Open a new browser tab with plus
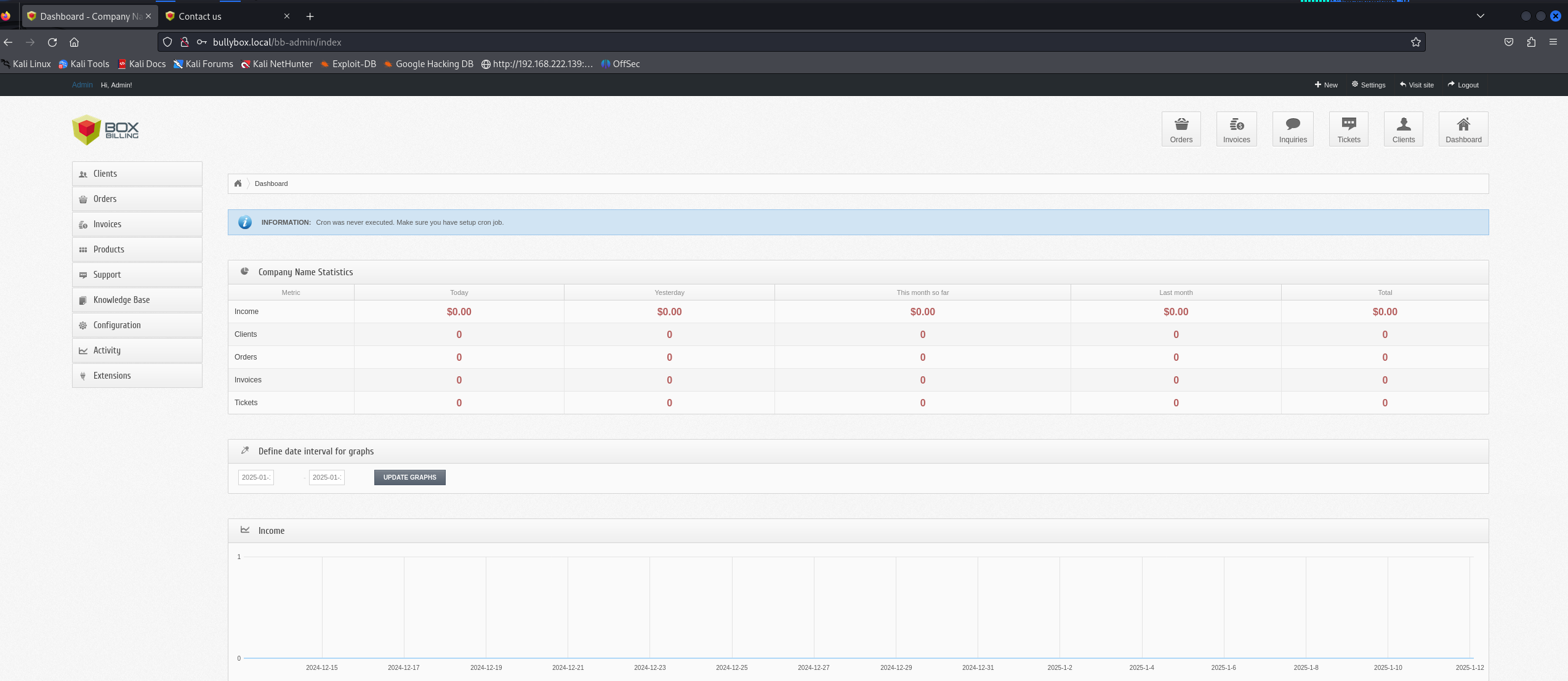The width and height of the screenshot is (1568, 681). 310,17
